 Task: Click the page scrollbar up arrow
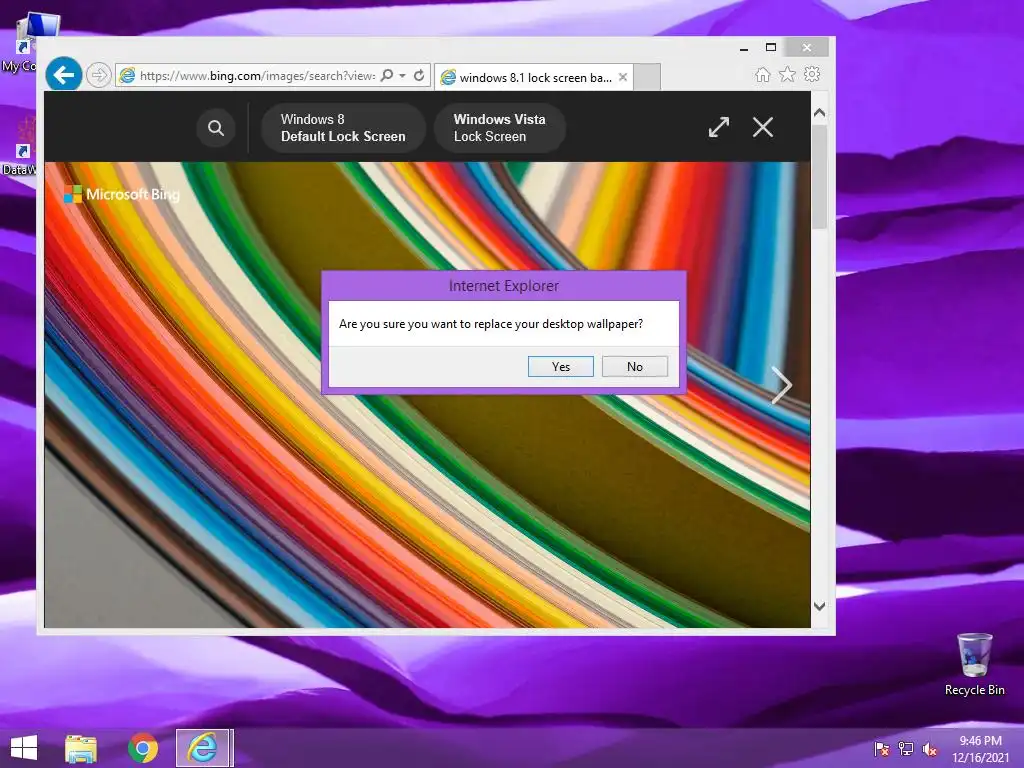(820, 113)
